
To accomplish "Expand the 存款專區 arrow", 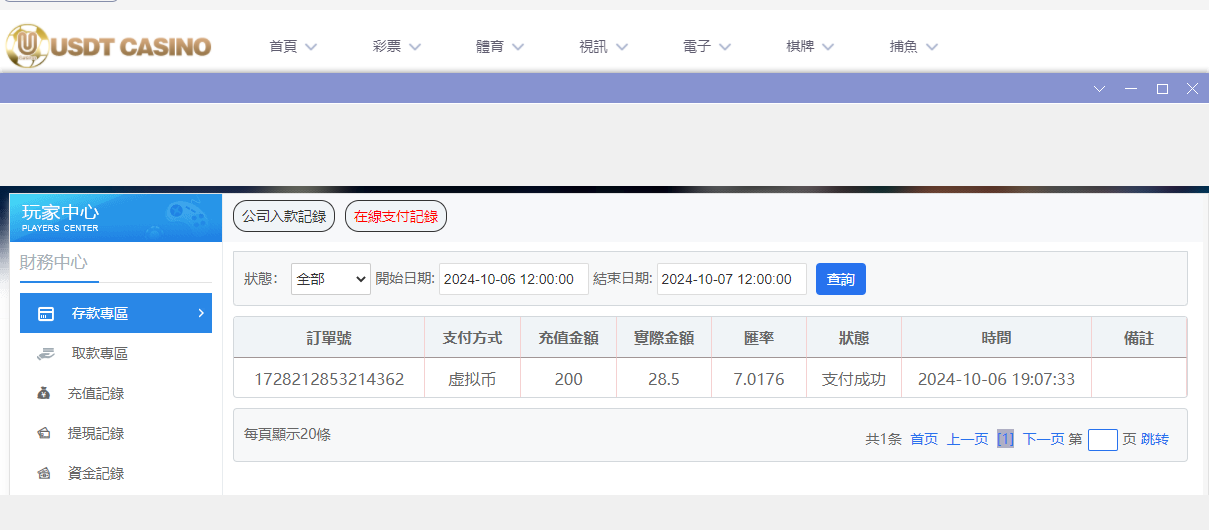I will (x=200, y=314).
